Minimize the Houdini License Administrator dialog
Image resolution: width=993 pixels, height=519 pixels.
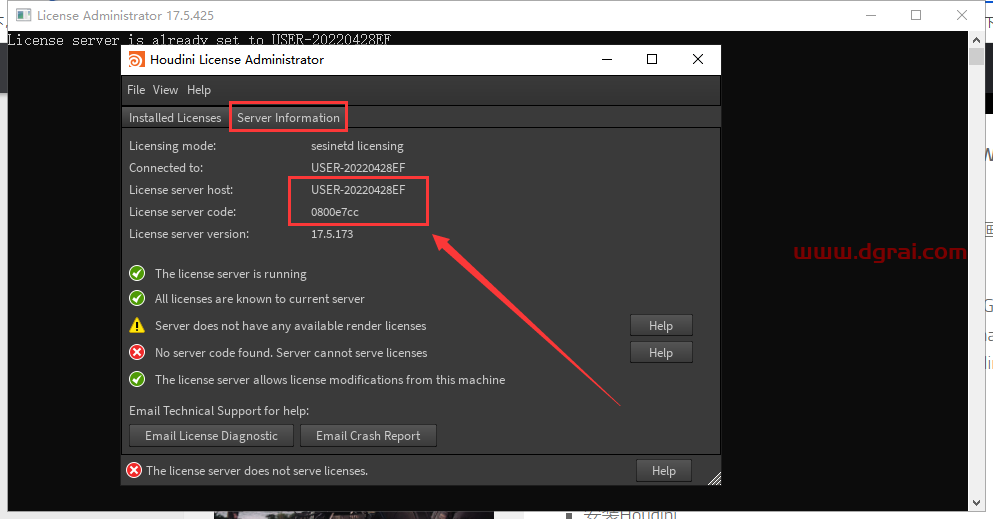click(607, 59)
